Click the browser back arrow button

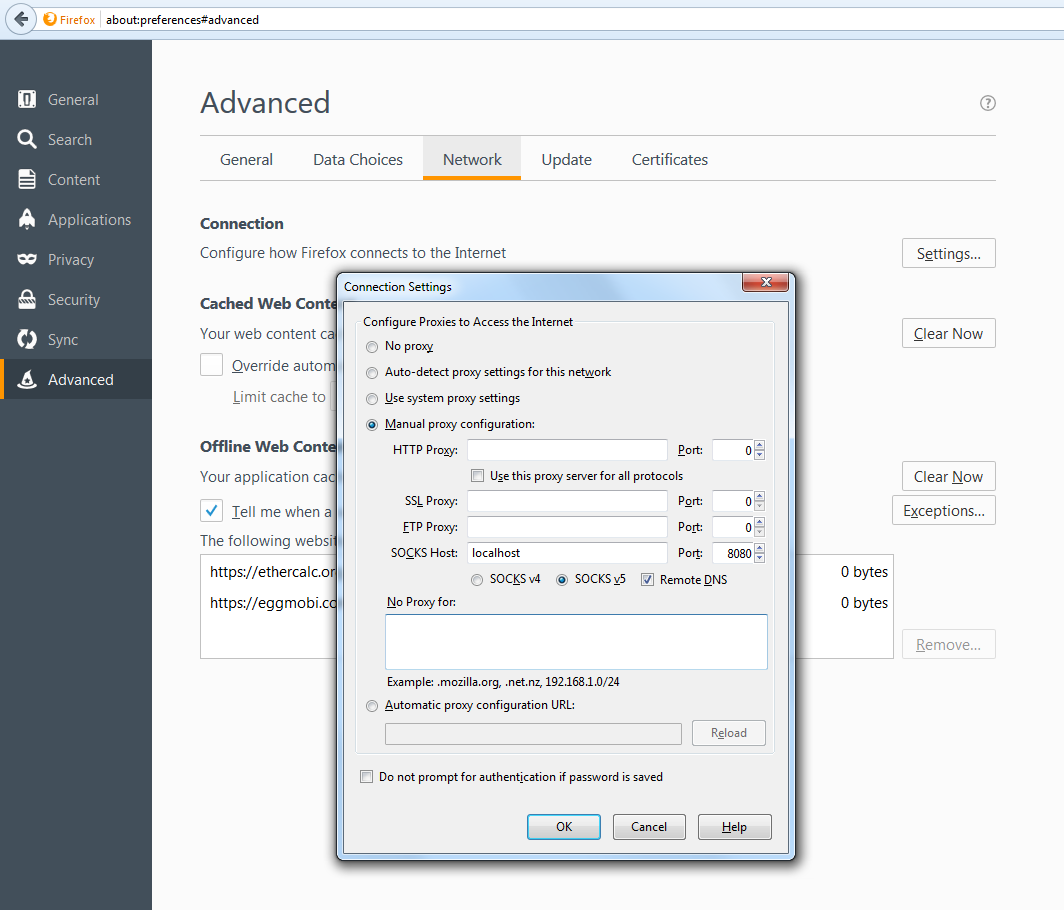point(21,19)
